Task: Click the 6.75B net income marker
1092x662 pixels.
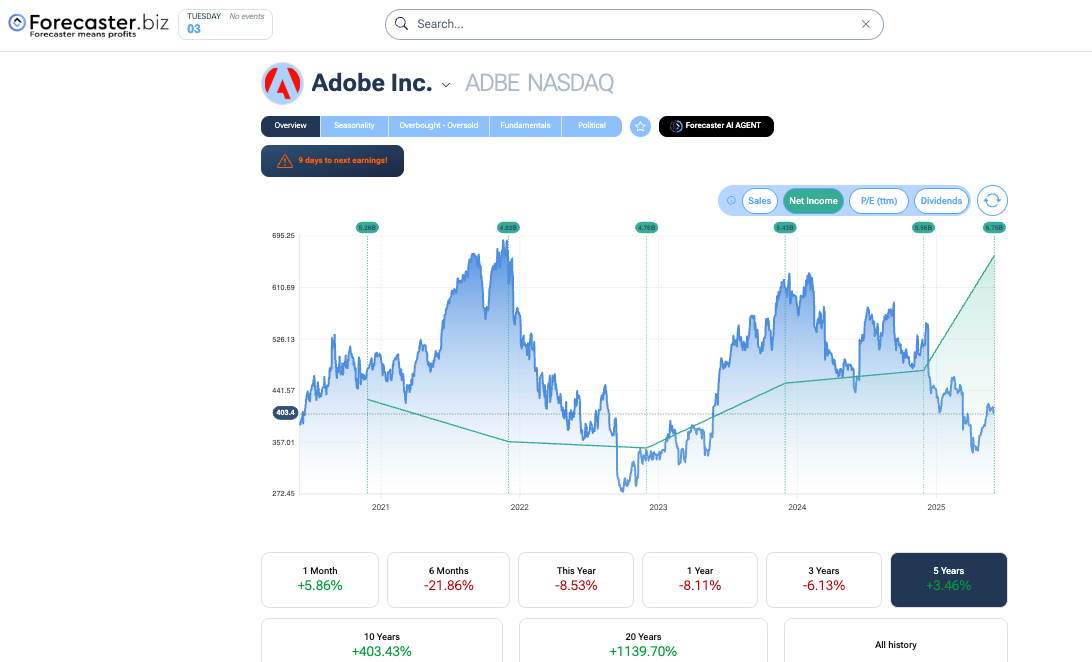Action: (993, 228)
